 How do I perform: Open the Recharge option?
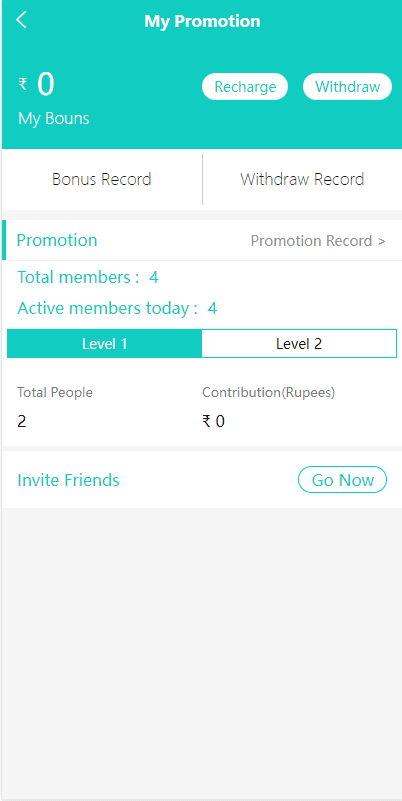245,87
